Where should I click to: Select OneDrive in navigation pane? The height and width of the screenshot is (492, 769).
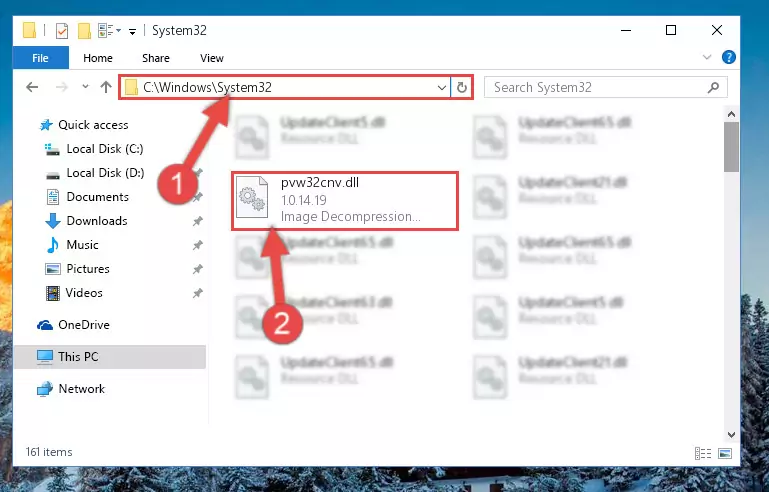click(x=73, y=325)
